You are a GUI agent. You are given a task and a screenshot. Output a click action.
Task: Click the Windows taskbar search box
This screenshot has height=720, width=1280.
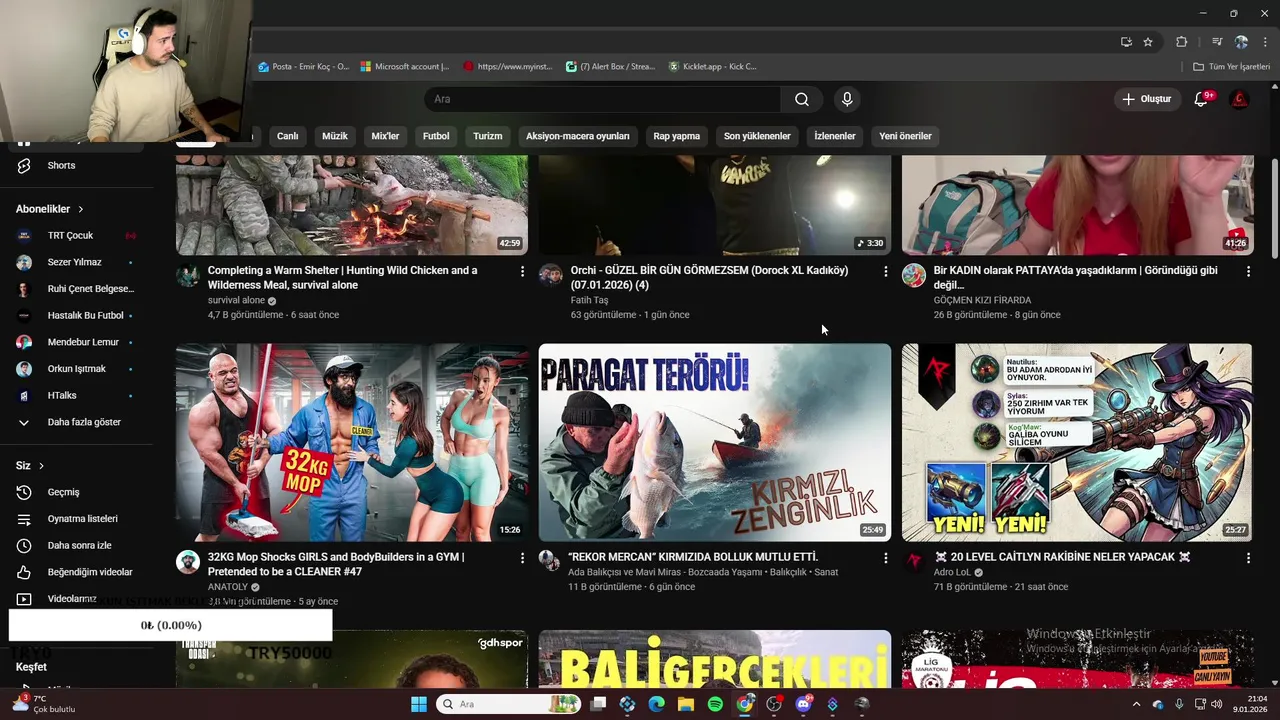(x=509, y=704)
